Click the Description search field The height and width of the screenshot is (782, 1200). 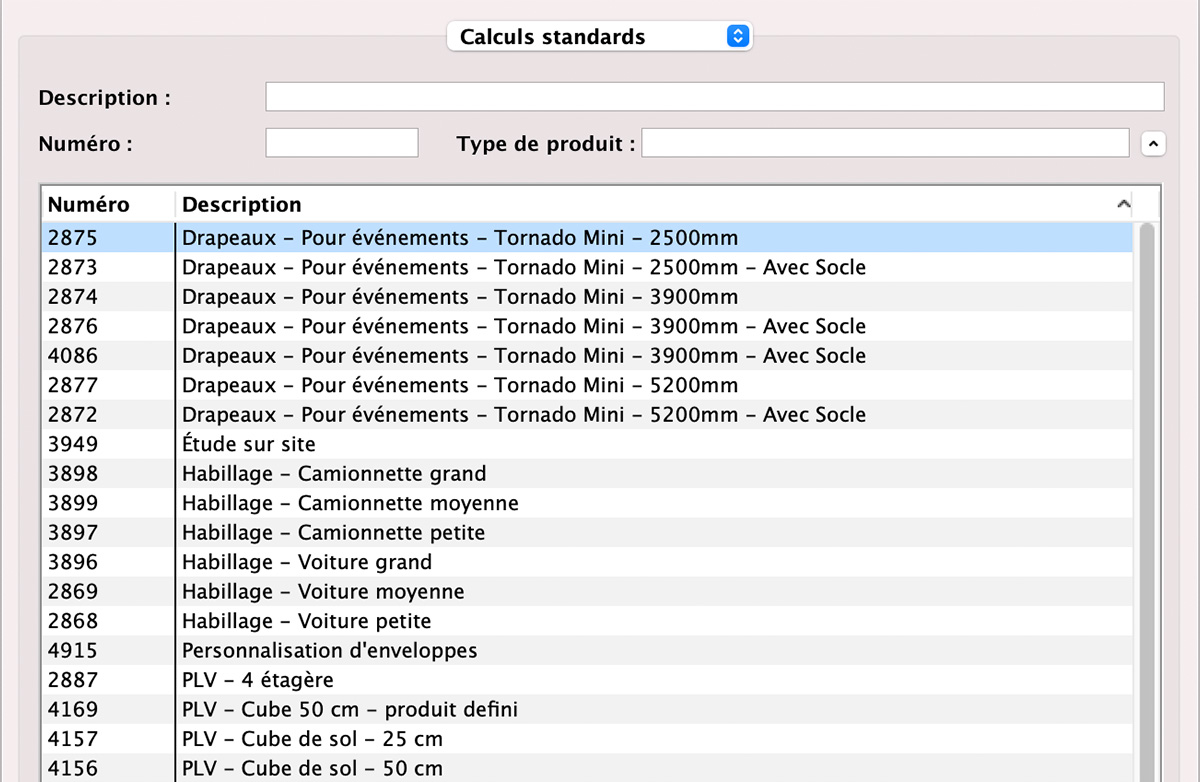click(714, 97)
